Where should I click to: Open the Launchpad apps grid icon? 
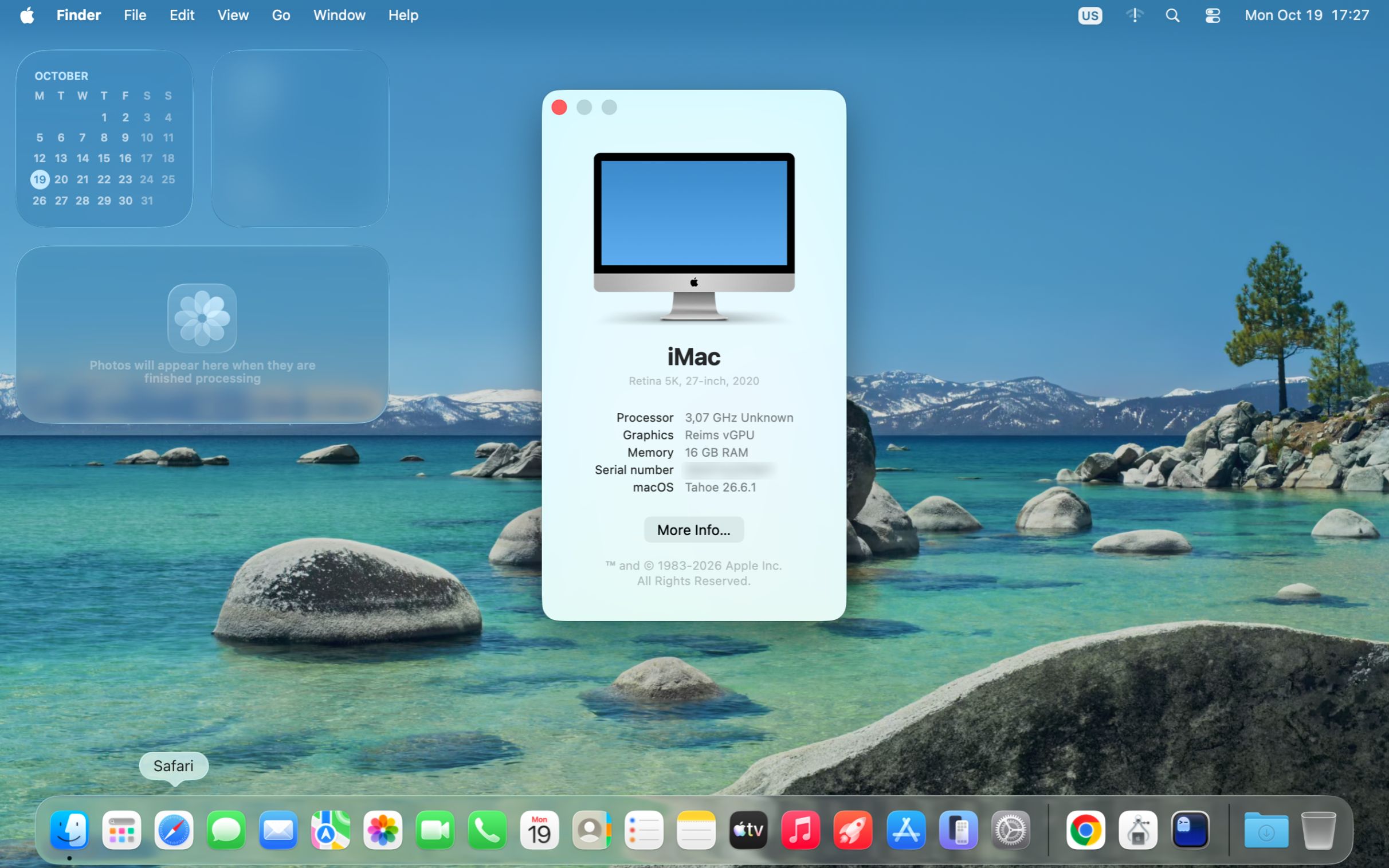121,830
